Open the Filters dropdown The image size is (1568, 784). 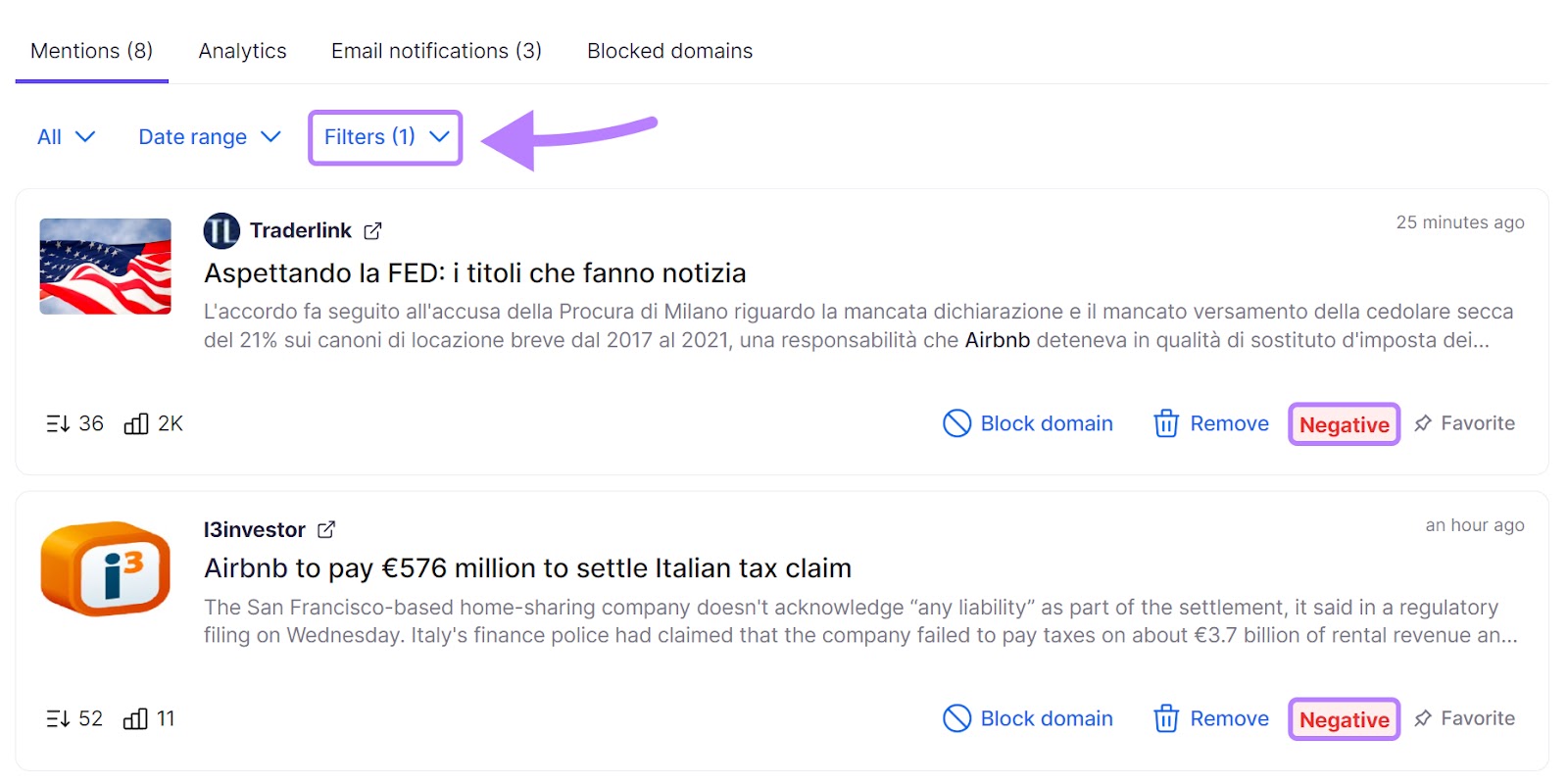(384, 137)
